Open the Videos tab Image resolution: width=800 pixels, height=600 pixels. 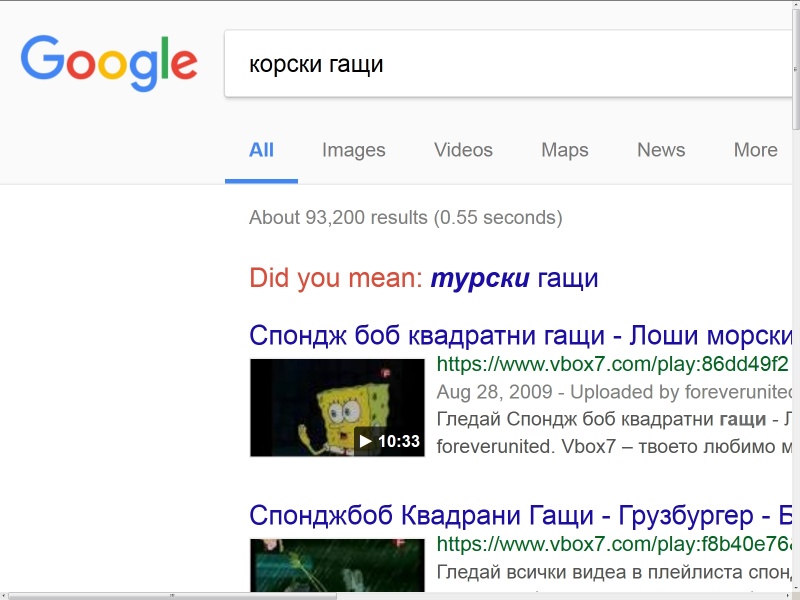463,150
